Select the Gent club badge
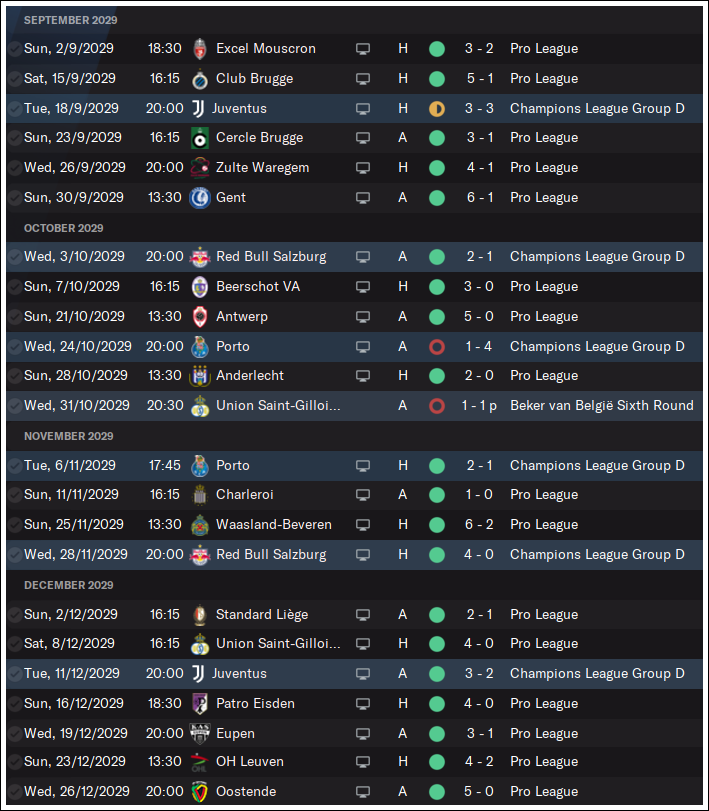The width and height of the screenshot is (709, 811). click(x=200, y=198)
